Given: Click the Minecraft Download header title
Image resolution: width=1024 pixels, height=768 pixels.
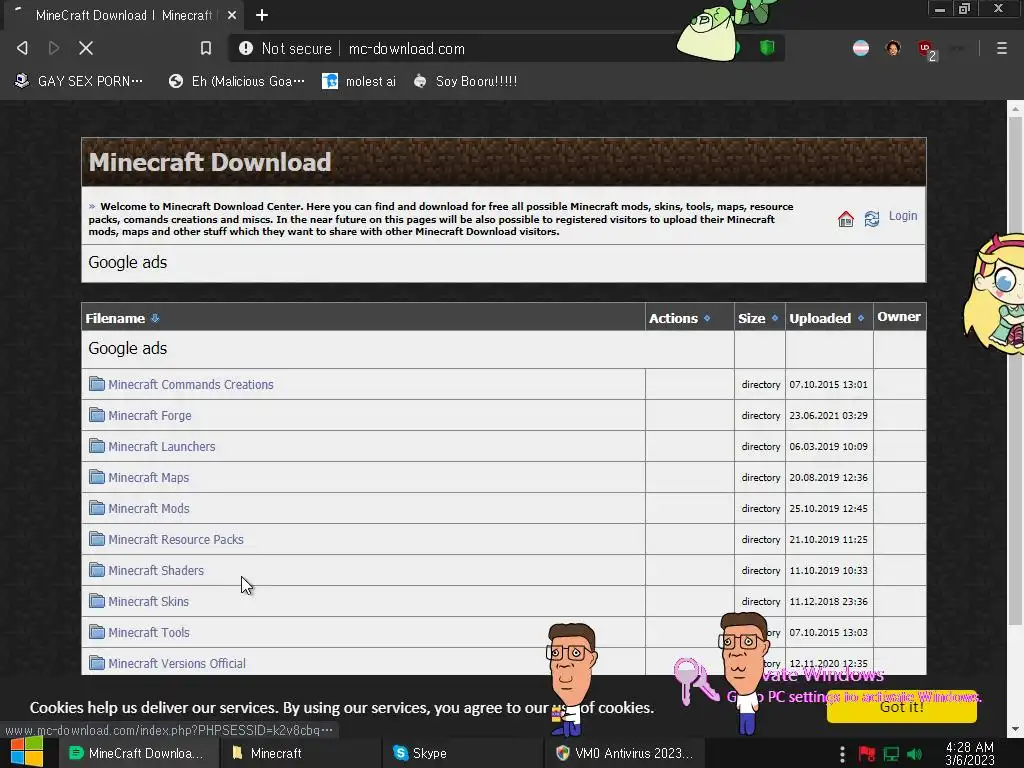Looking at the screenshot, I should coord(210,162).
